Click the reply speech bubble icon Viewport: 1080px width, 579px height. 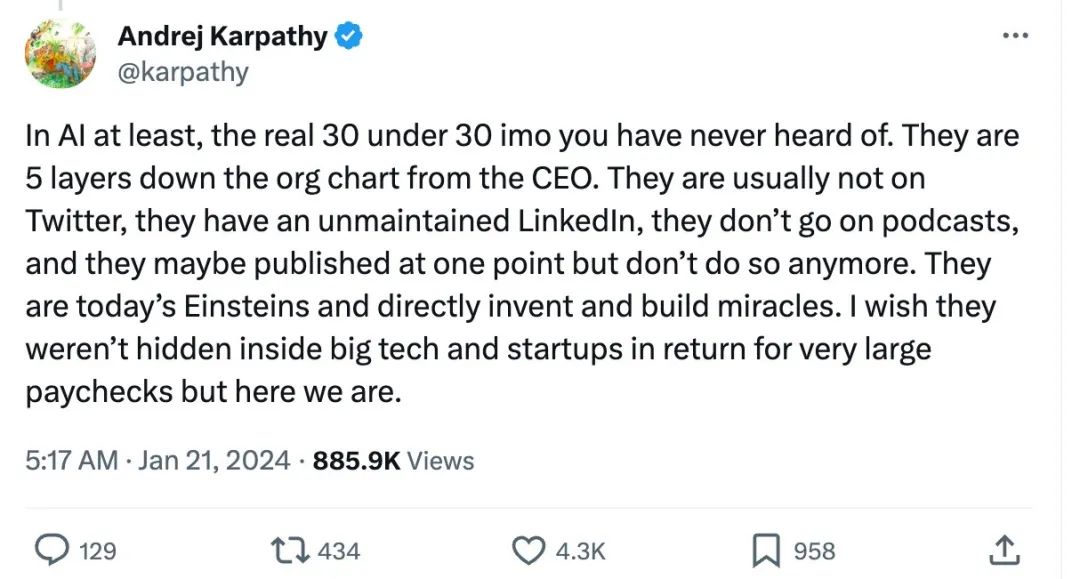[x=50, y=549]
